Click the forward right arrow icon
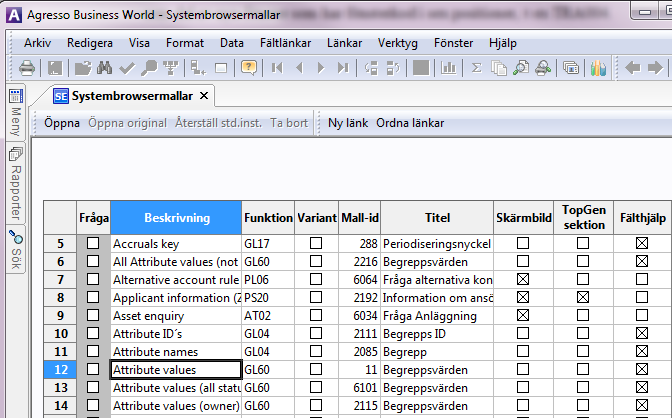 (x=655, y=68)
